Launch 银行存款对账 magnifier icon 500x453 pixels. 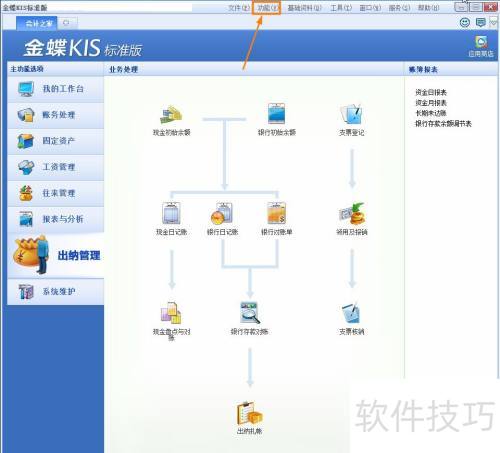pos(250,313)
